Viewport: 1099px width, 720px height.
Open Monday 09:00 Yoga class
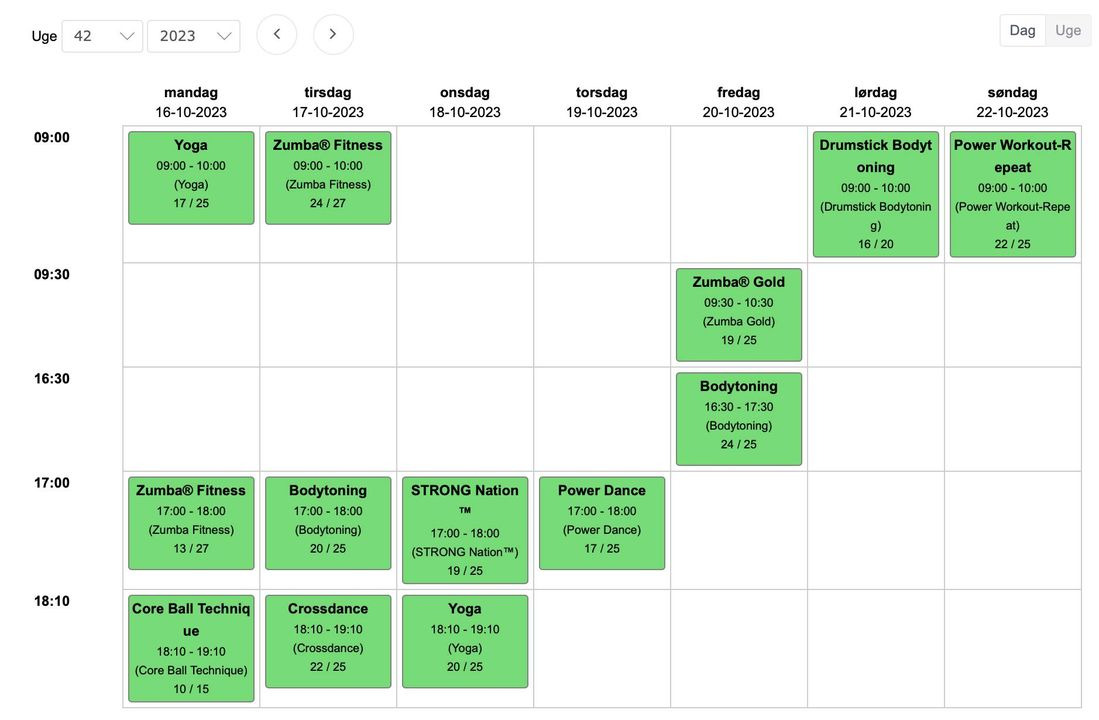tap(191, 177)
